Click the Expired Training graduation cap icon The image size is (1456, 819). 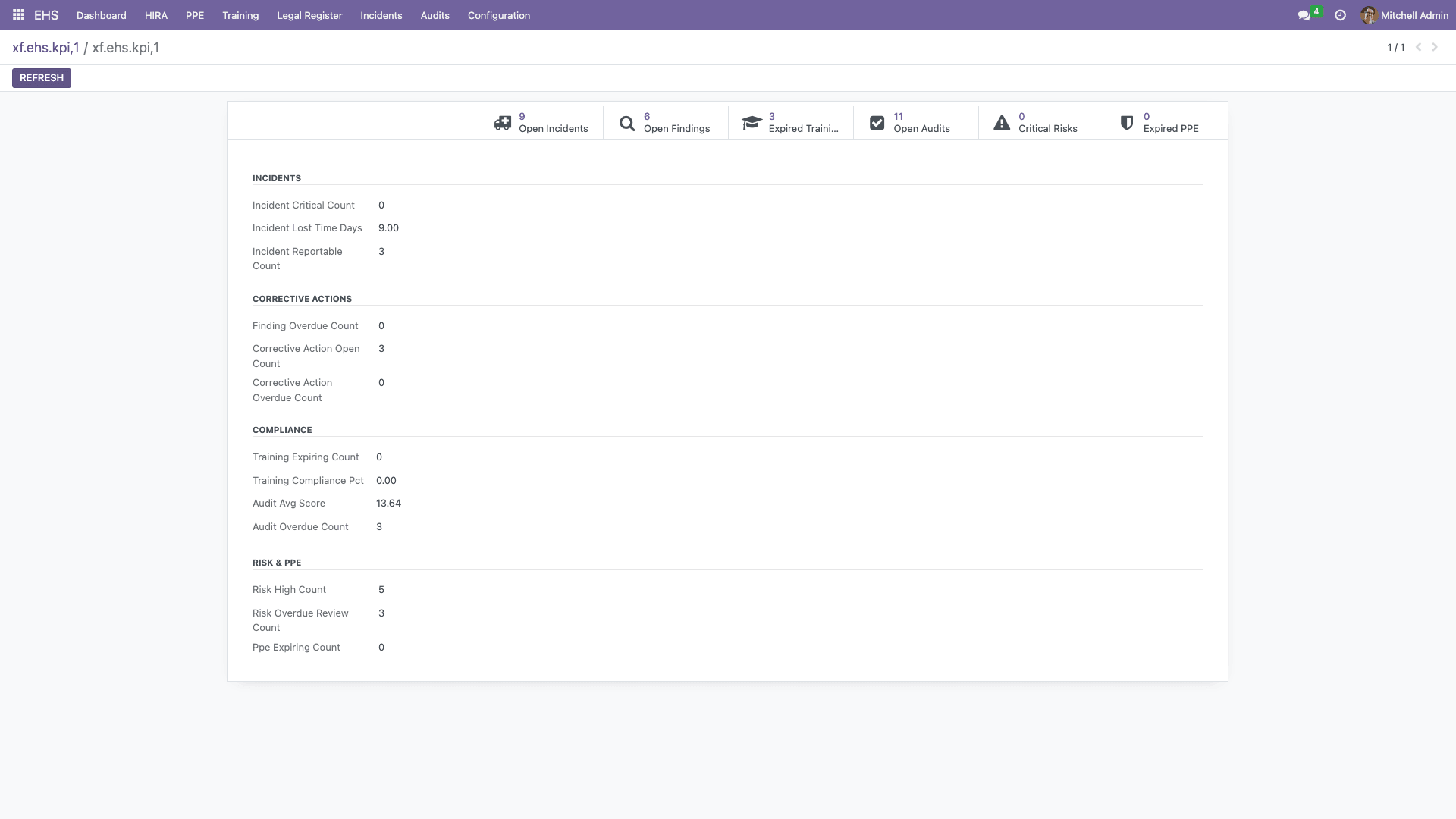[x=752, y=122]
